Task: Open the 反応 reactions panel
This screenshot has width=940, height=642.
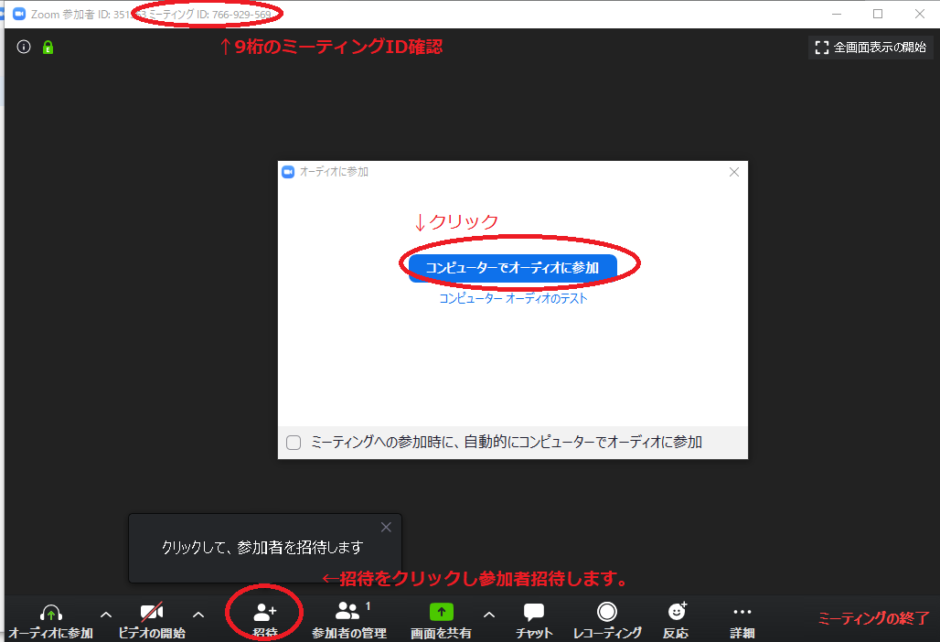Action: (676, 618)
